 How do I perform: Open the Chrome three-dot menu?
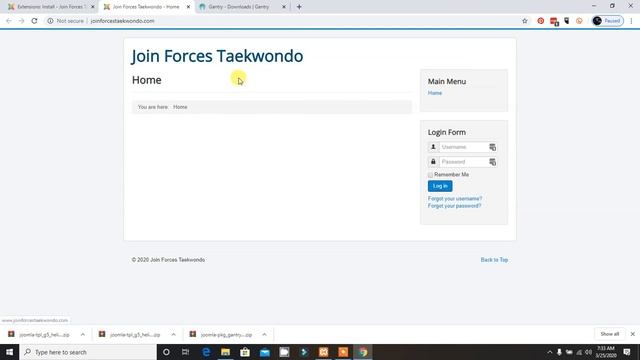[x=631, y=21]
